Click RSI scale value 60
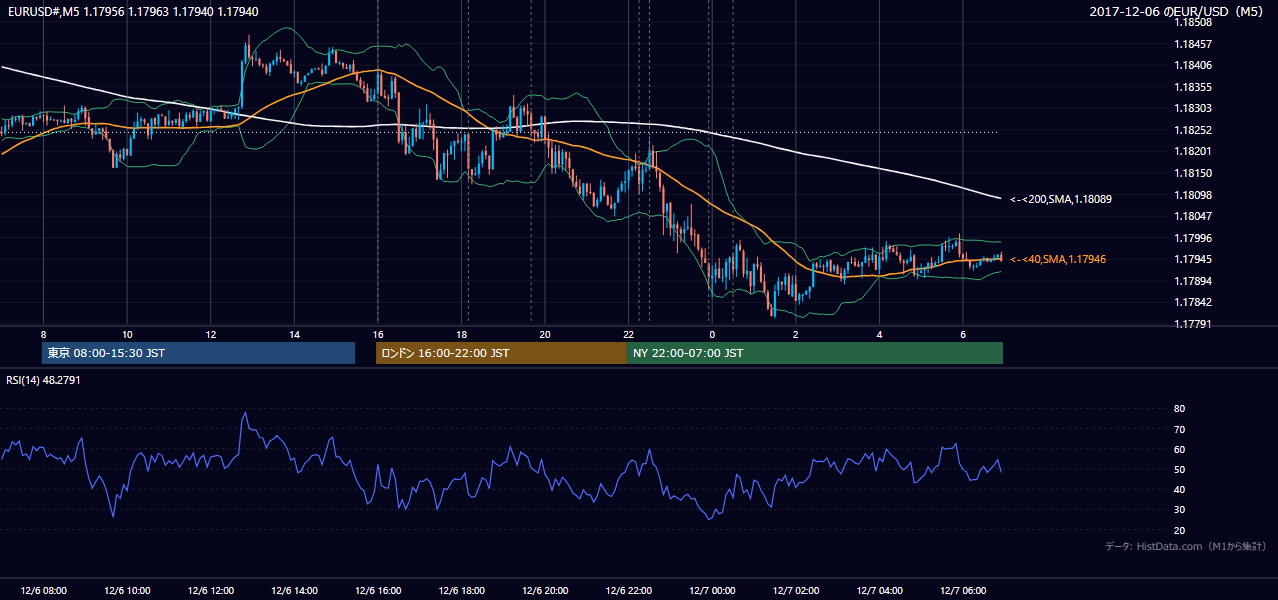Image resolution: width=1278 pixels, height=600 pixels. coord(1180,449)
